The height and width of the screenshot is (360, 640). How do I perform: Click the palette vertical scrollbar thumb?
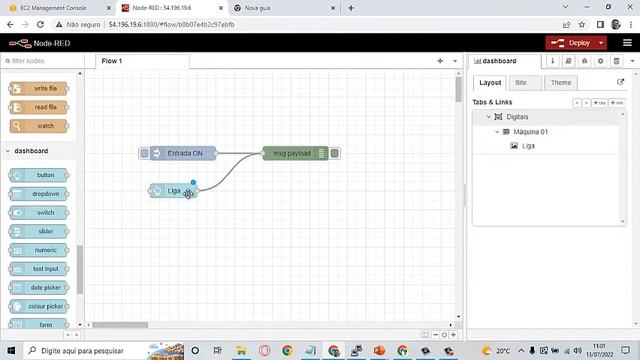tap(80, 269)
